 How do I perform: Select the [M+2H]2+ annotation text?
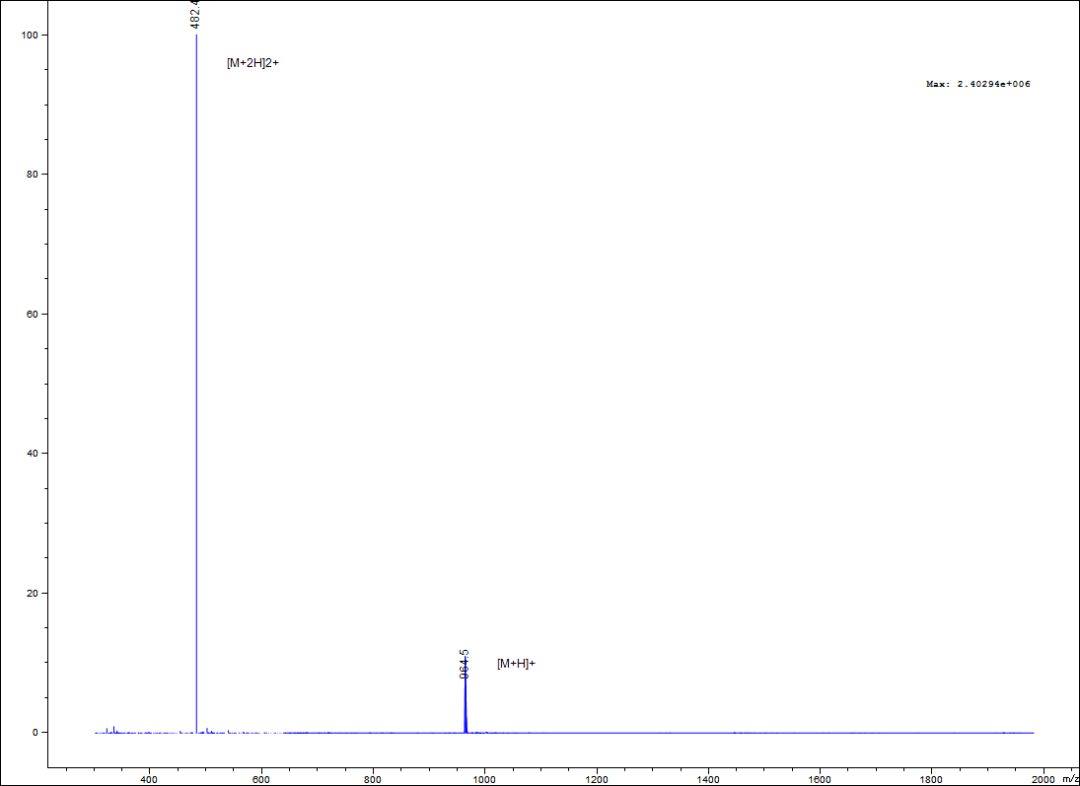point(253,63)
